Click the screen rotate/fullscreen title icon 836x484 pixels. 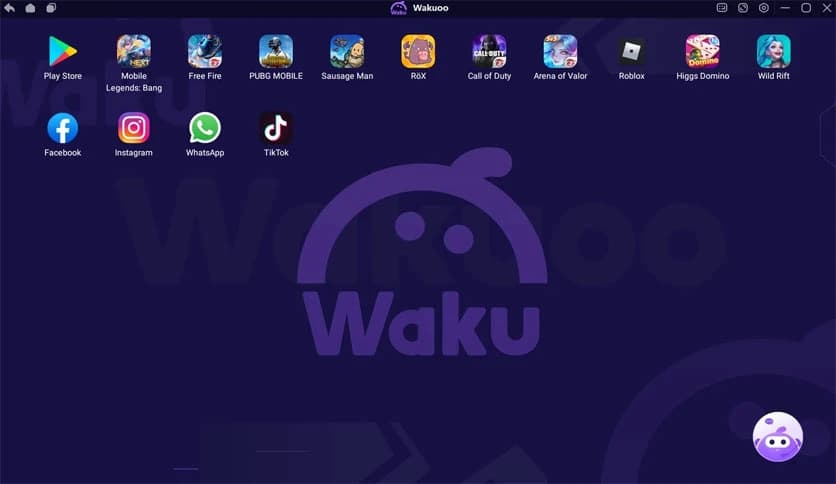coord(743,8)
